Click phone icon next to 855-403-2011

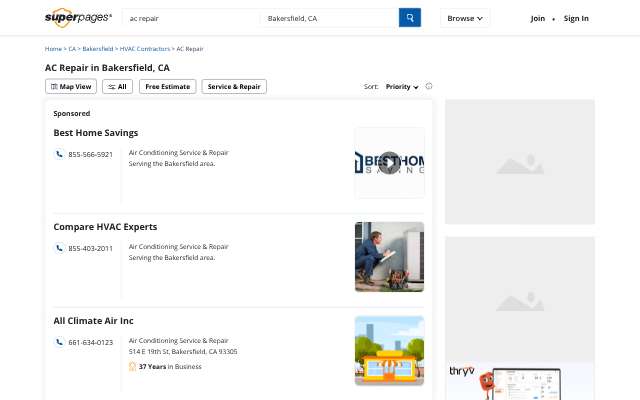(x=60, y=248)
